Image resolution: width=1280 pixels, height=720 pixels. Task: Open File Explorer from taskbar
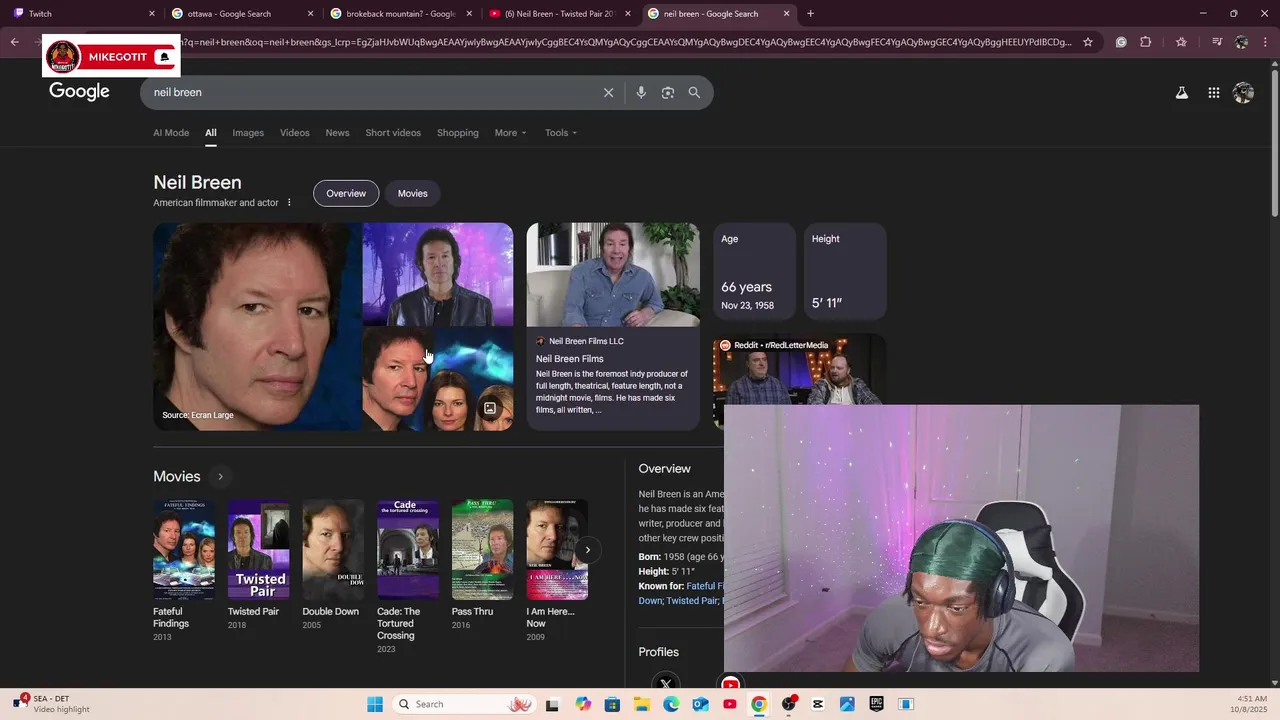click(x=641, y=704)
